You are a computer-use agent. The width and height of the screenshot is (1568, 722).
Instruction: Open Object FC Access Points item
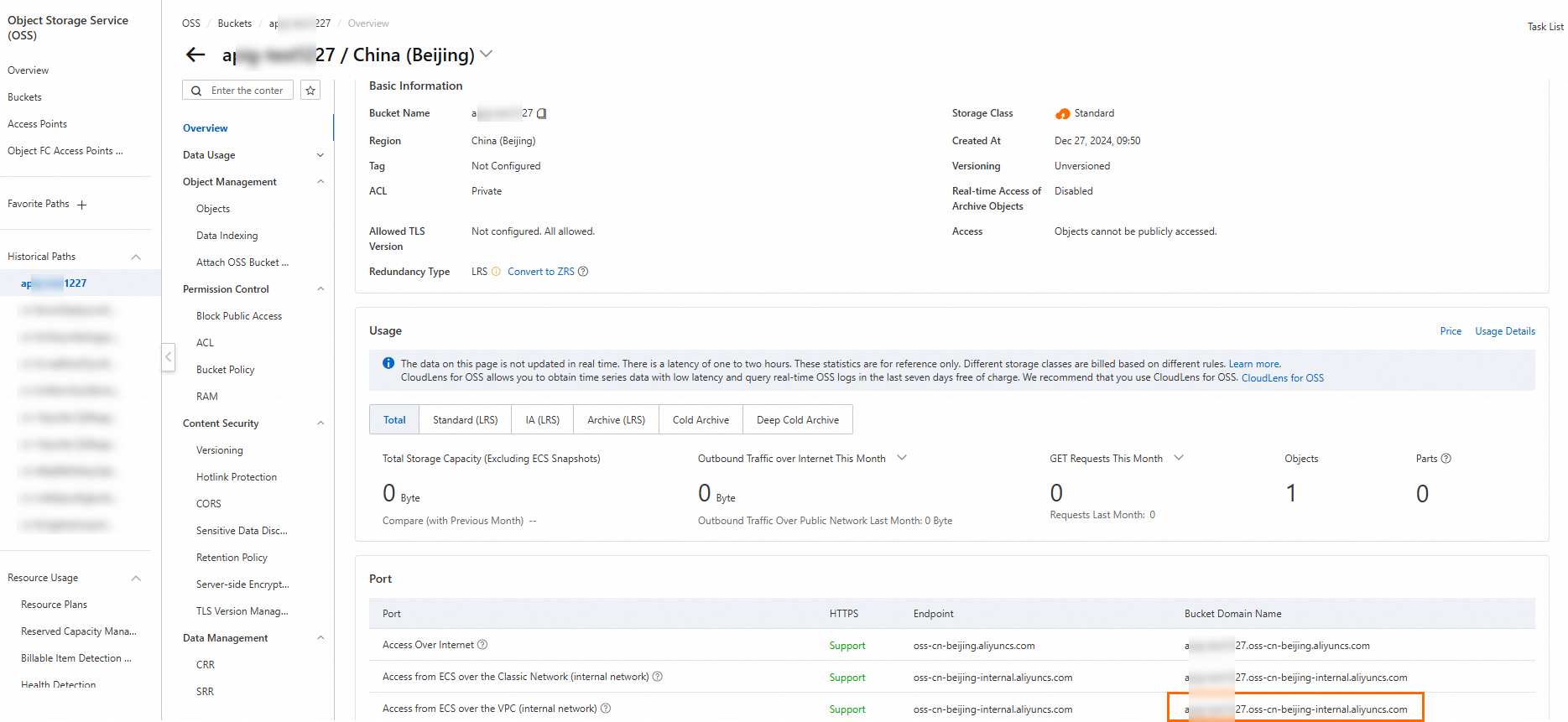pos(65,151)
